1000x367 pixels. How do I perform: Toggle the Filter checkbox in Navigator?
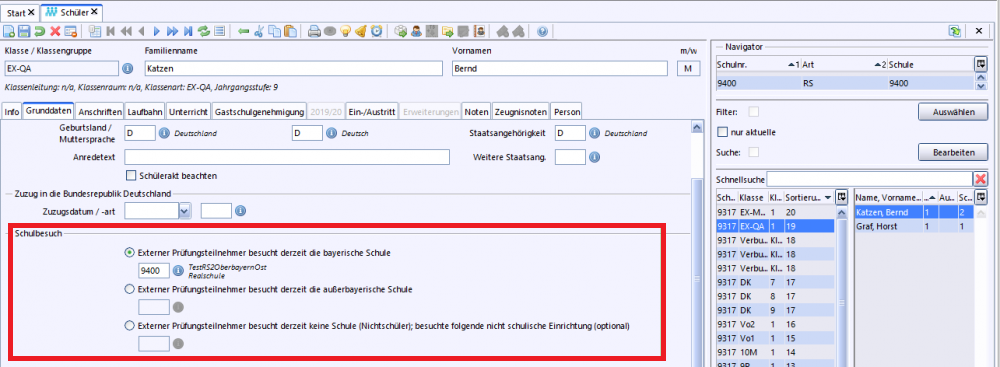point(754,112)
